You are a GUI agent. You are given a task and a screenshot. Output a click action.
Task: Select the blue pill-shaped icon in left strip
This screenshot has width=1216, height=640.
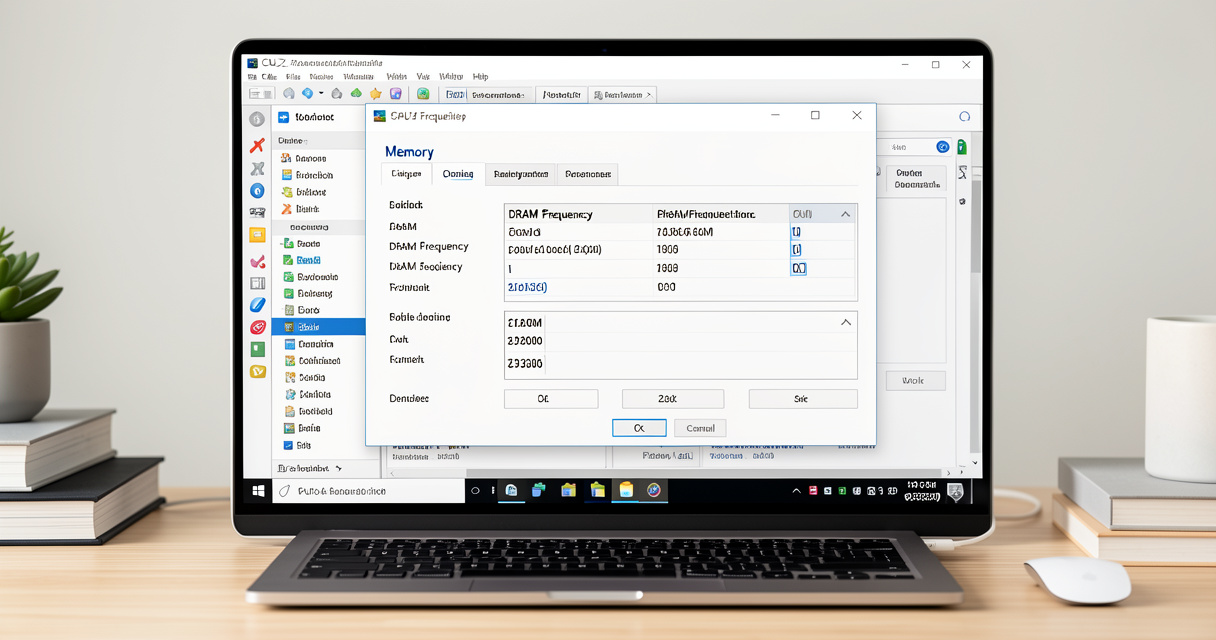click(257, 305)
